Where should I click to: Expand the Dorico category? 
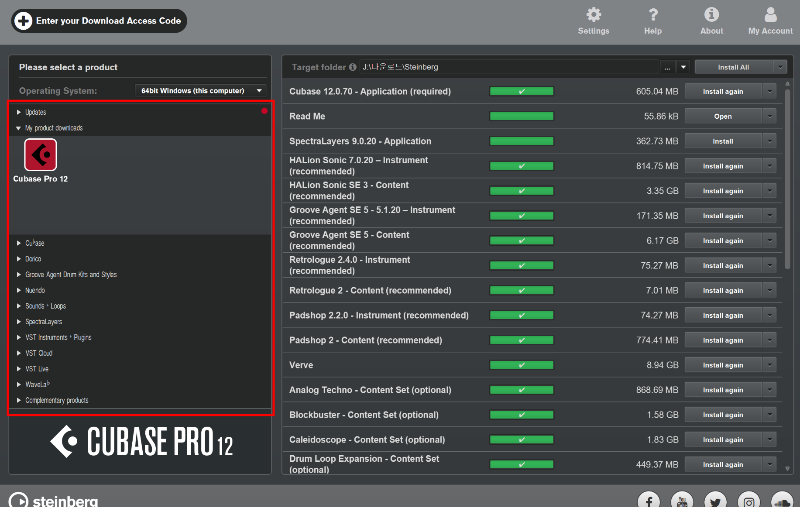pyautogui.click(x=19, y=259)
